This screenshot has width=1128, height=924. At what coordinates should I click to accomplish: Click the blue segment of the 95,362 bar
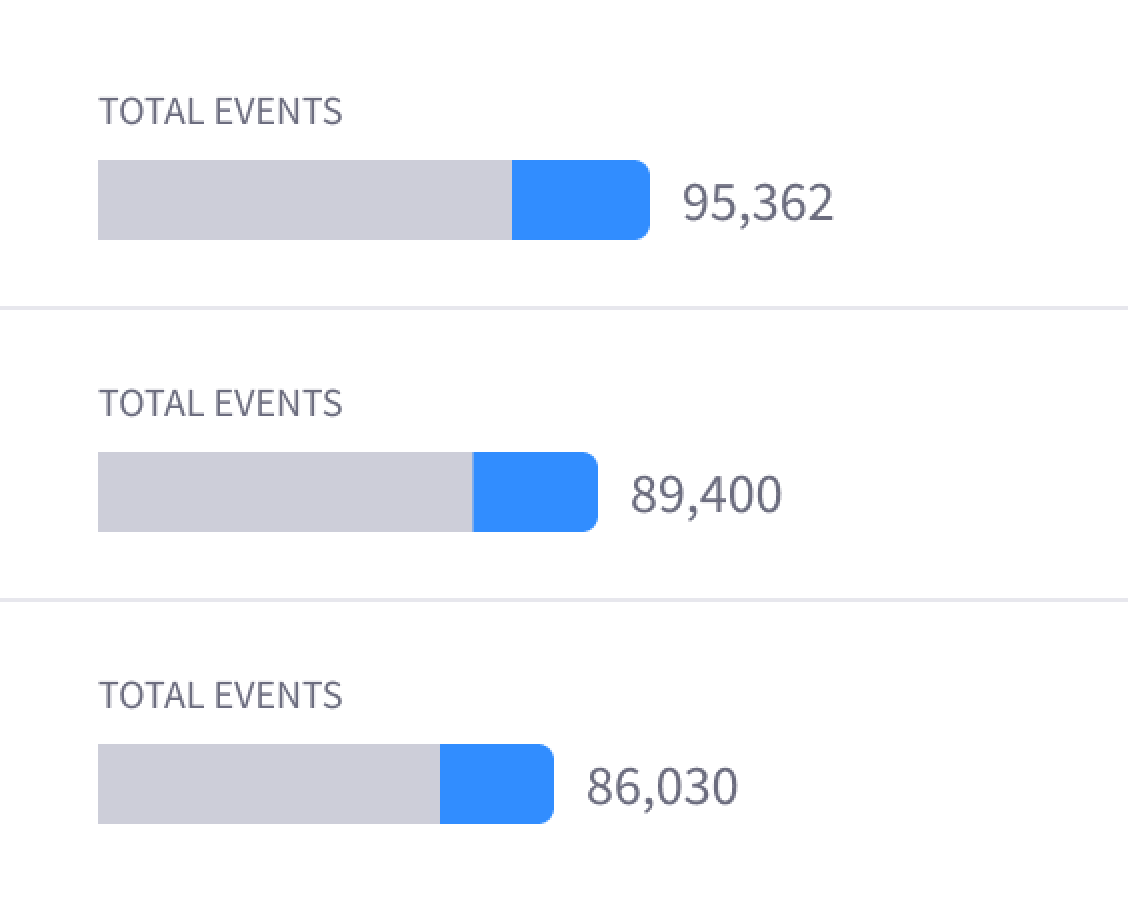[580, 200]
